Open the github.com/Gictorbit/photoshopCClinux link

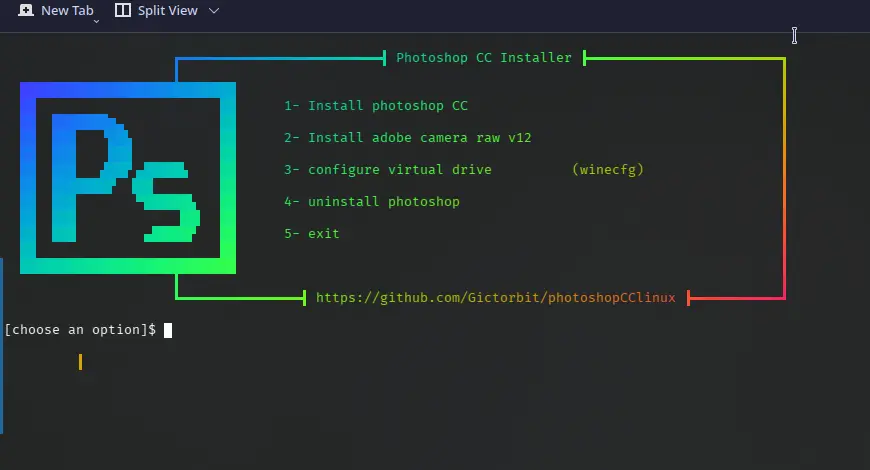495,297
